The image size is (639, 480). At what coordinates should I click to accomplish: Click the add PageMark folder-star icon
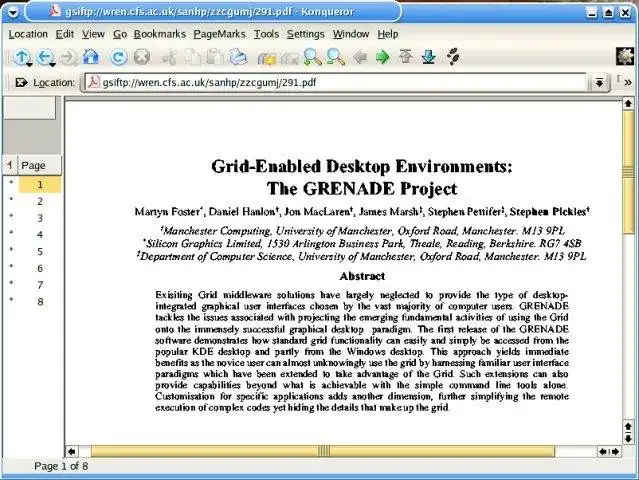point(267,58)
